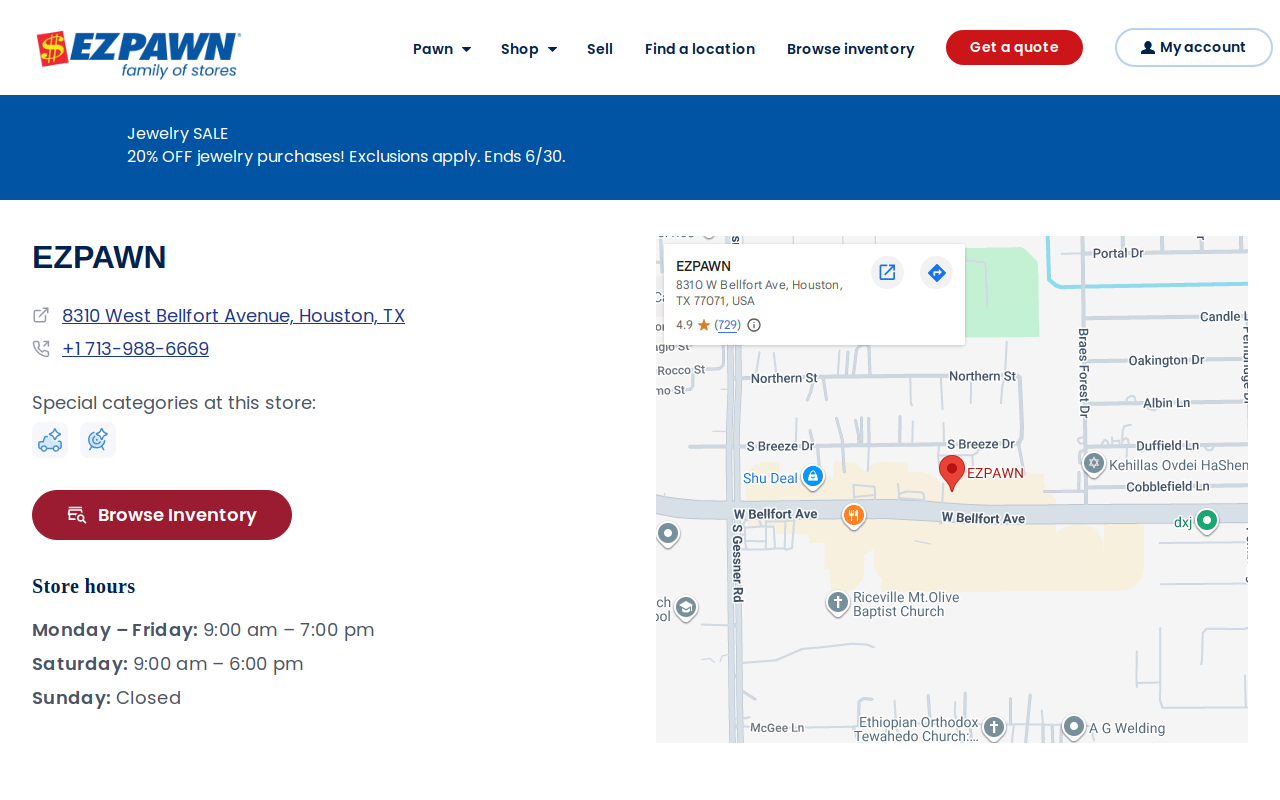Click the red Get a quote button

pos(1014,47)
